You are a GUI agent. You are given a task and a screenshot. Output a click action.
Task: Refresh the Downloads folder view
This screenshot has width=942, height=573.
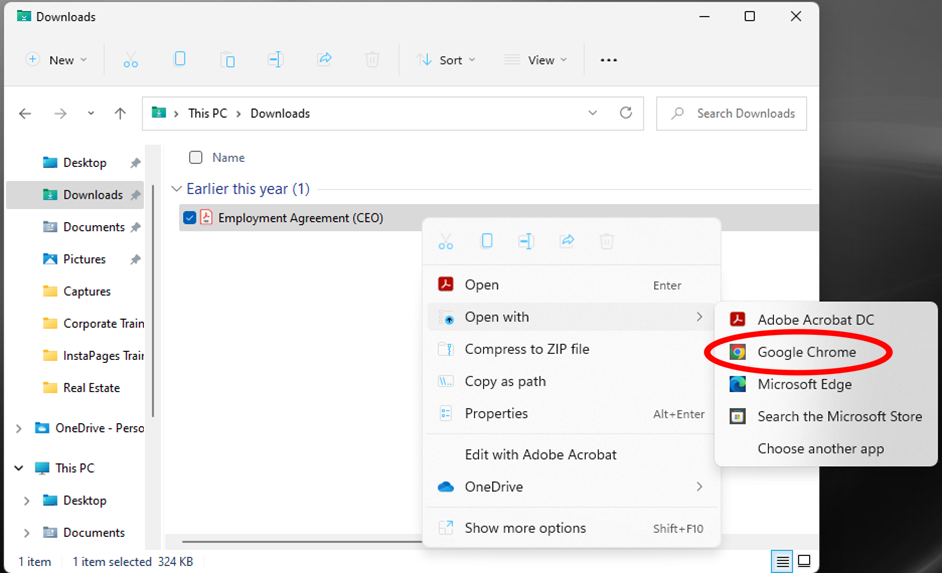point(626,113)
